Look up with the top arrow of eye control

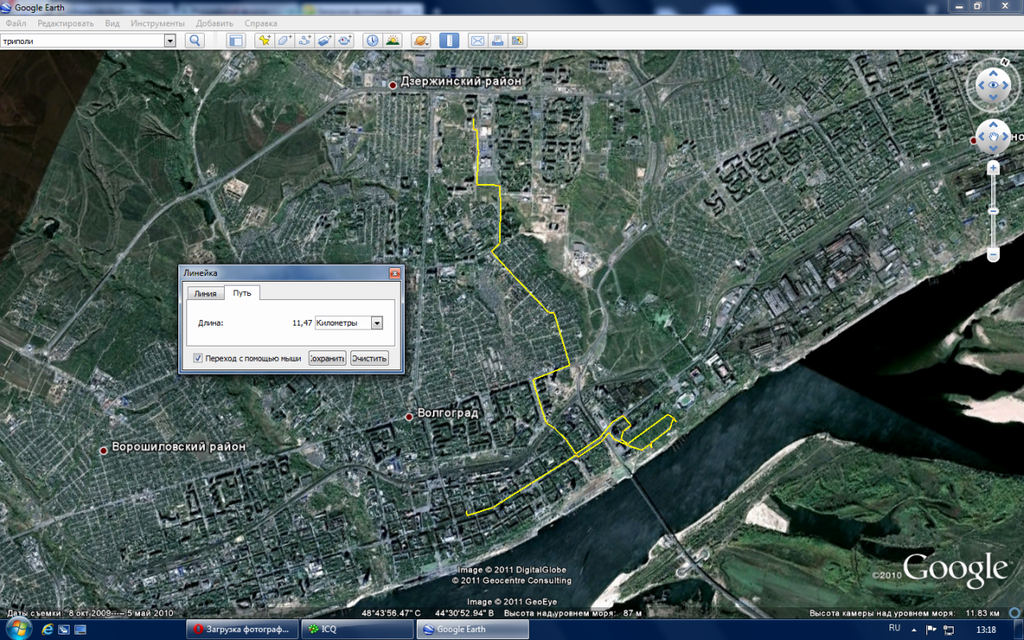click(993, 72)
